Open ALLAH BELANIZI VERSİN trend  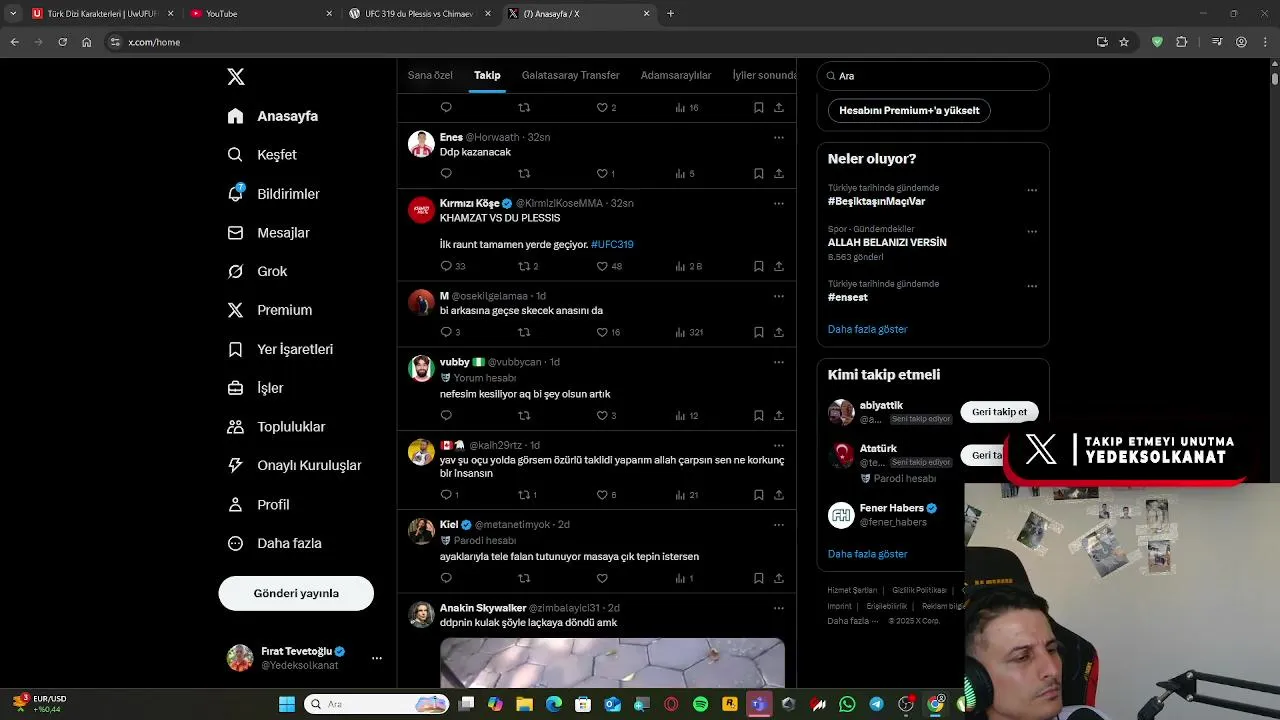tap(887, 243)
